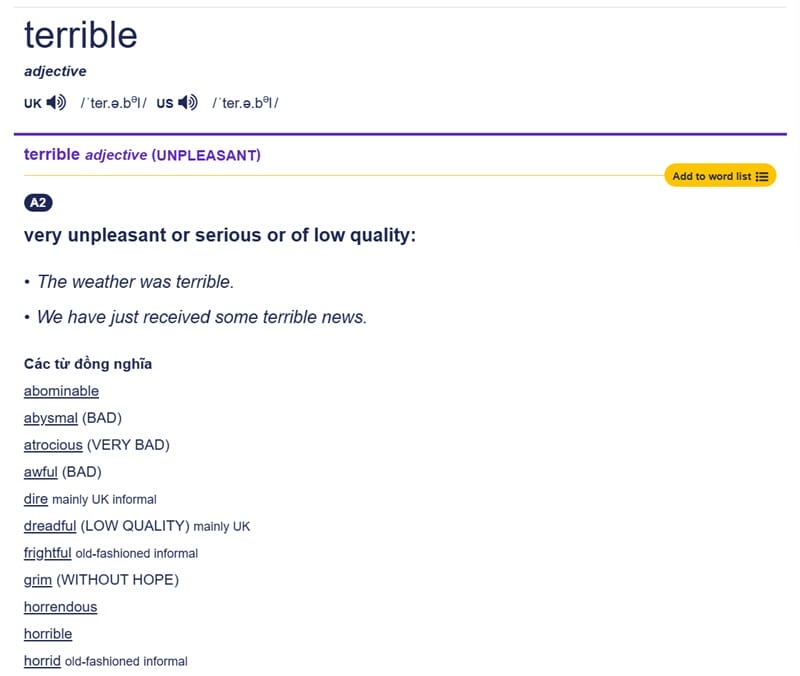Image resolution: width=800 pixels, height=676 pixels.
Task: Visit the horrible synonym entry
Action: click(48, 634)
